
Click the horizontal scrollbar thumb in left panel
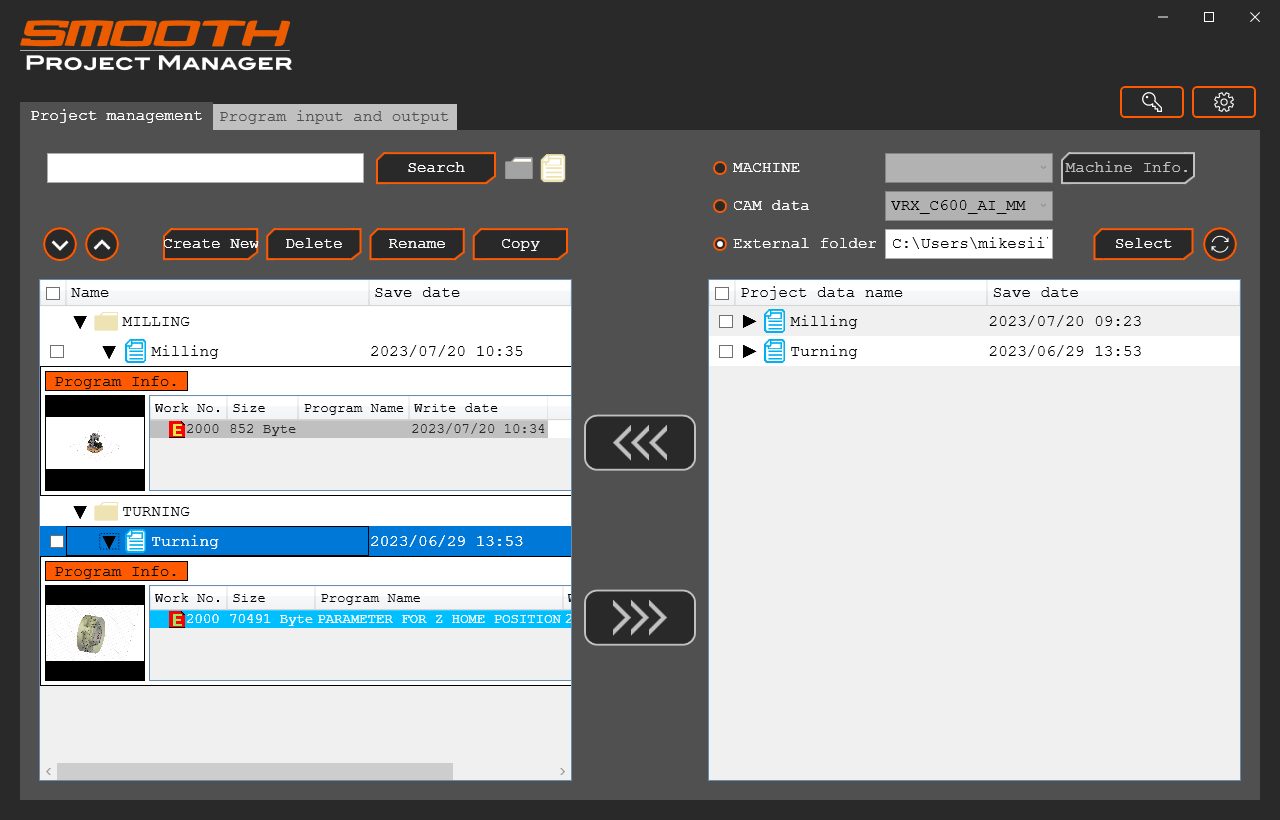(255, 772)
